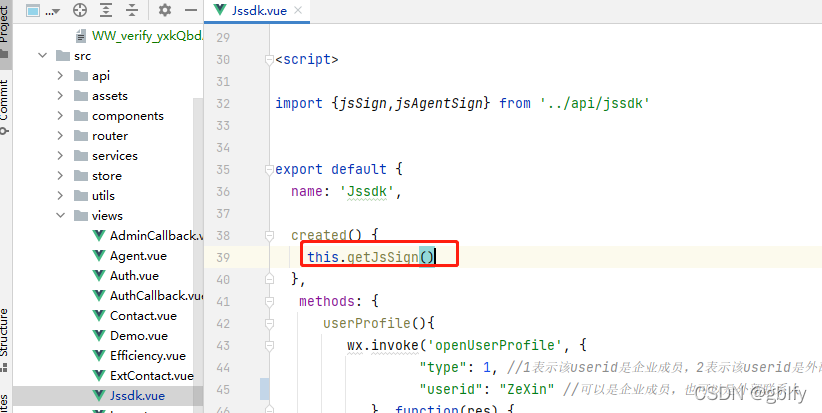Viewport: 822px width, 413px height.
Task: Expand the utils folder
Action: (x=61, y=195)
